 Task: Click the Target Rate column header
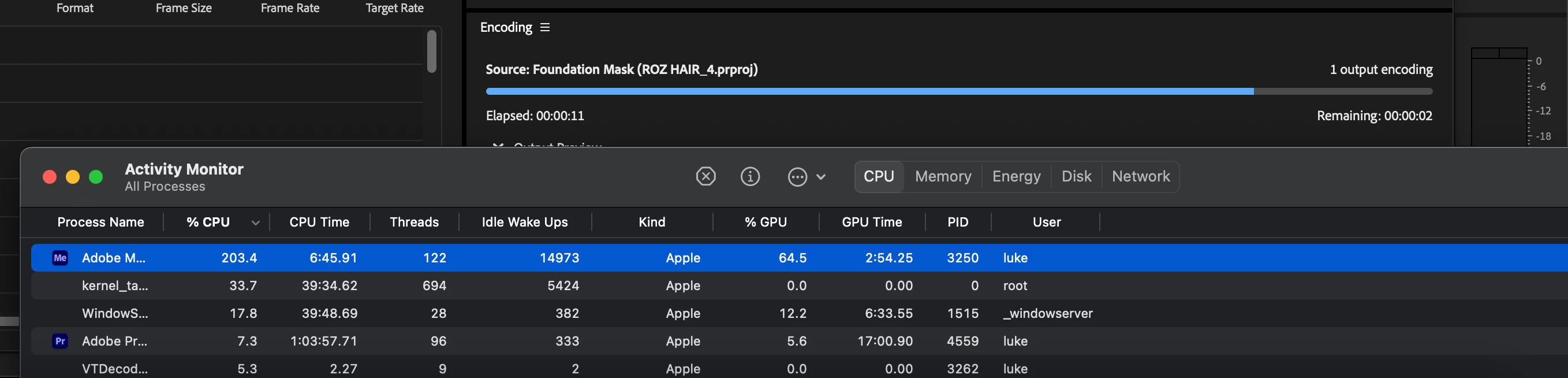pyautogui.click(x=394, y=8)
